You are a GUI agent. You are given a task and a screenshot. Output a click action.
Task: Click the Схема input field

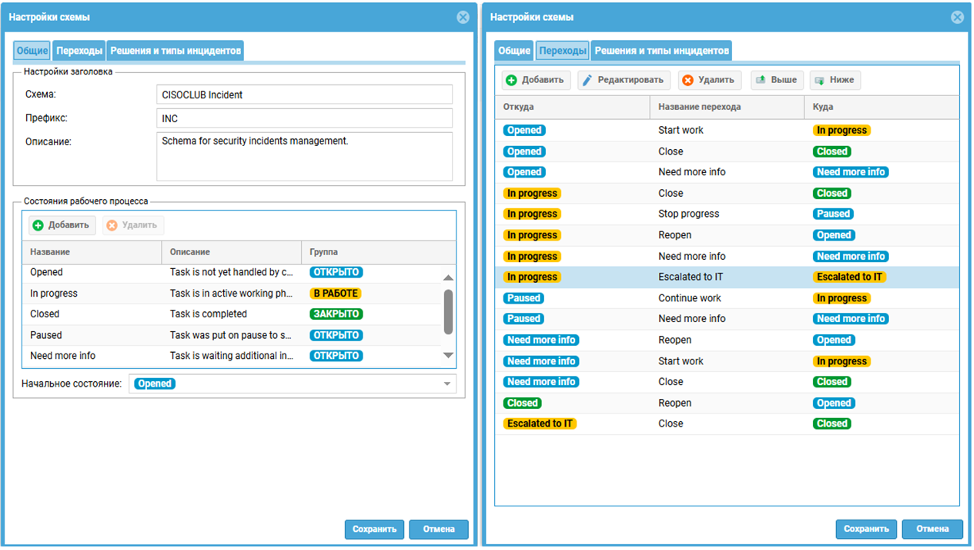pyautogui.click(x=305, y=95)
